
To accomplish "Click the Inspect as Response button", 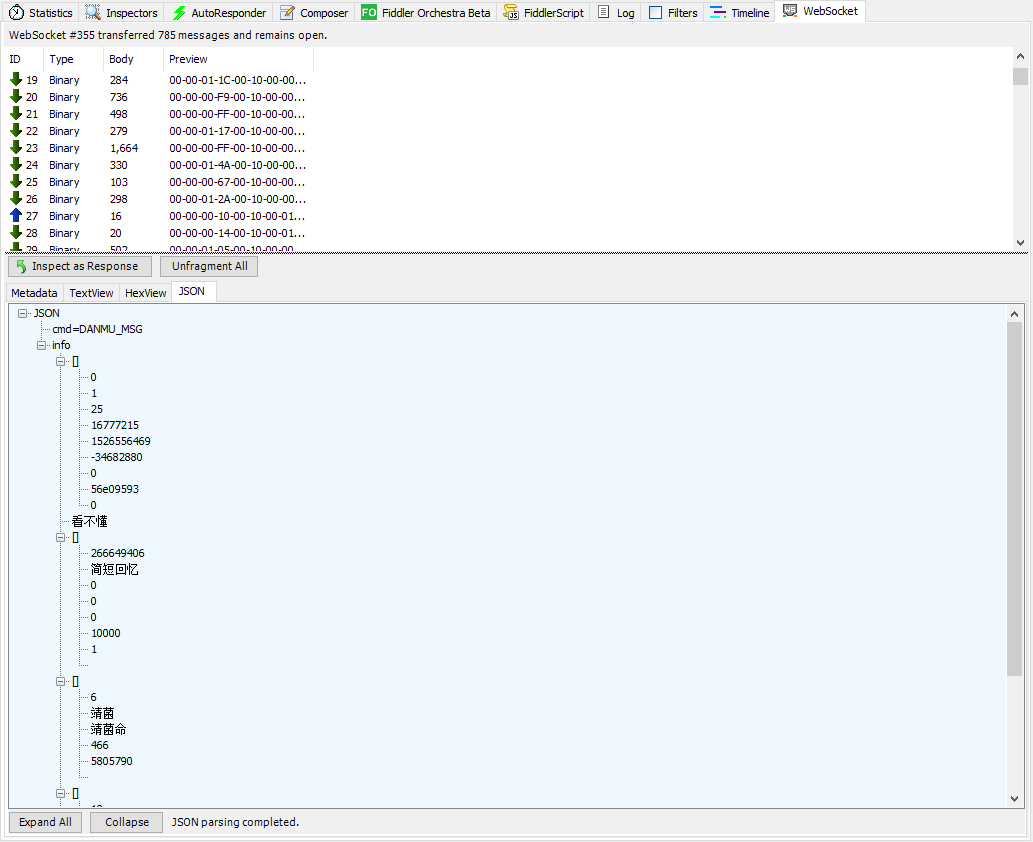I will point(80,267).
